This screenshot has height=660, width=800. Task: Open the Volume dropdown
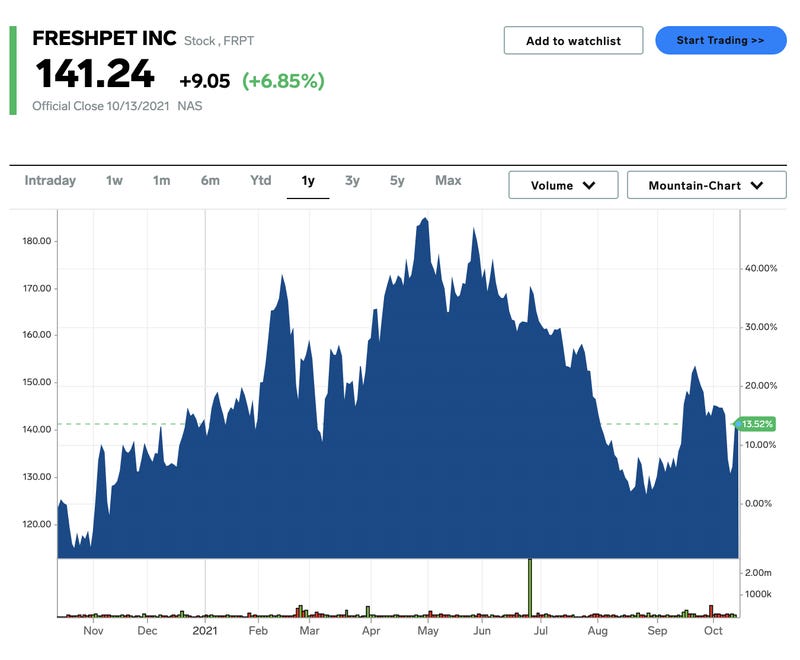(563, 185)
